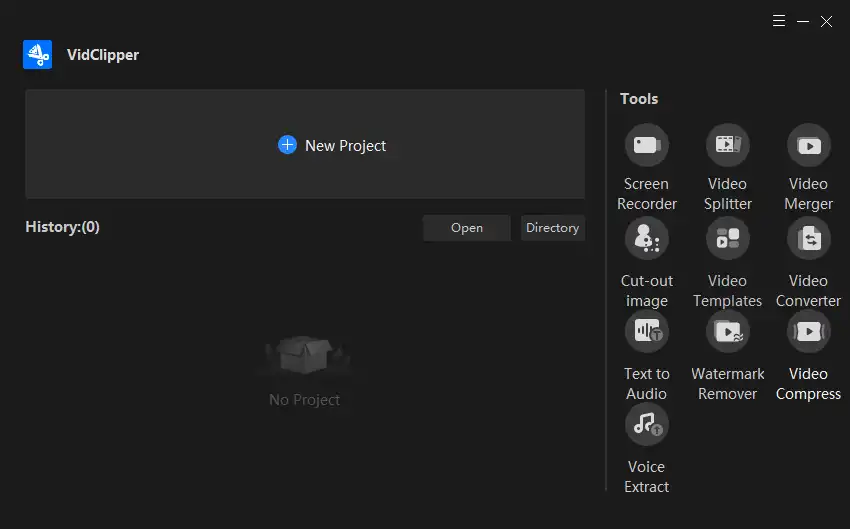Click the empty No Project box placeholder
Viewport: 850px width, 529px height.
point(305,355)
